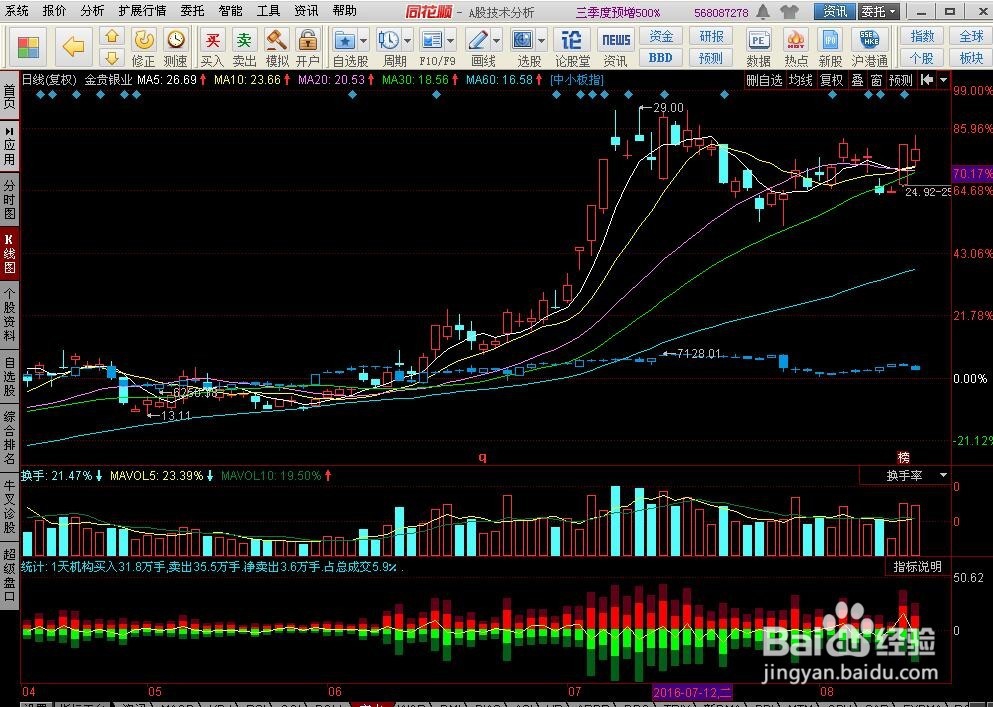The width and height of the screenshot is (993, 707).
Task: Click the up arrow toolbar icon
Action: pyautogui.click(x=111, y=36)
